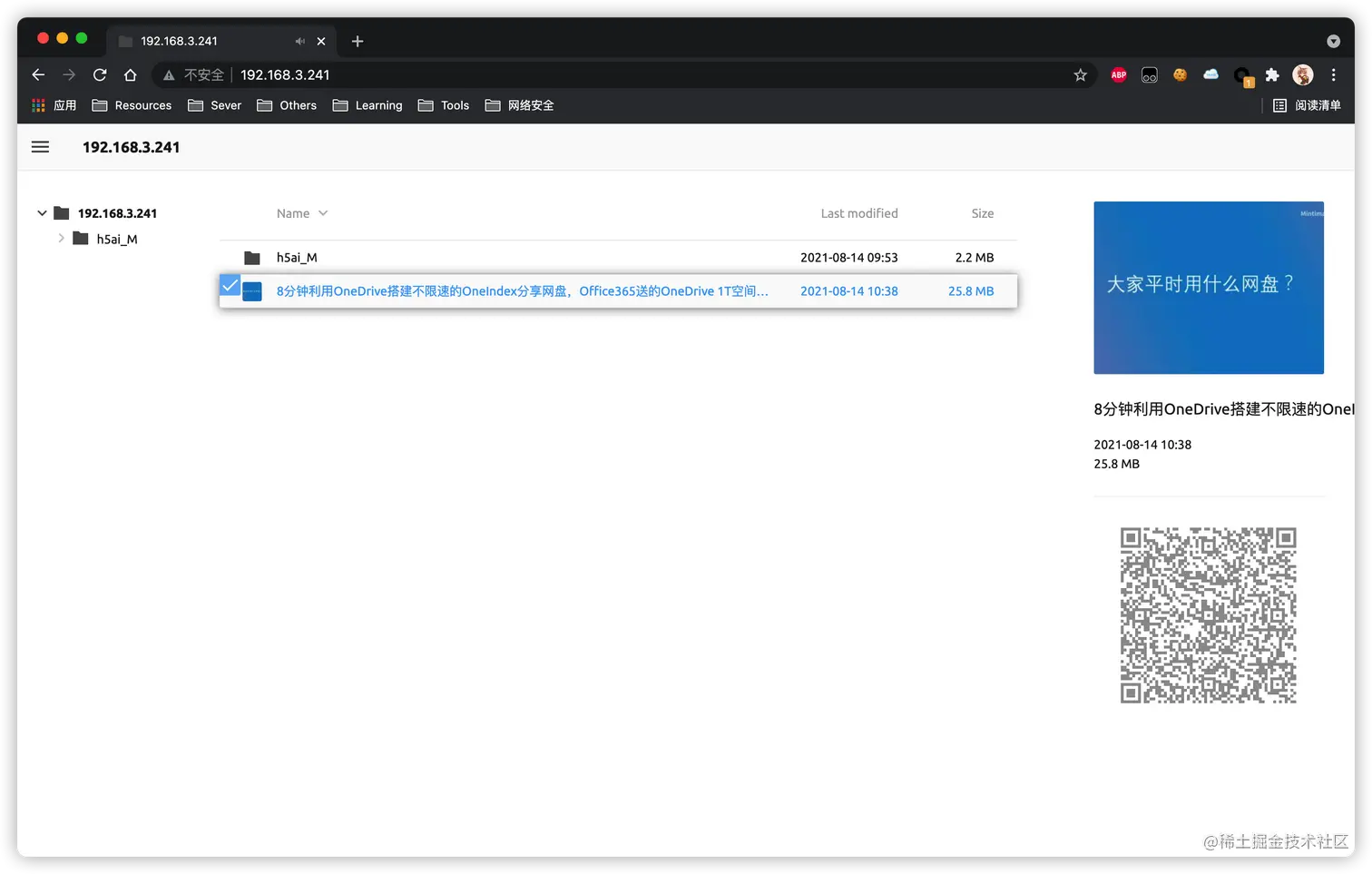Click the preview panel file title

[1224, 409]
